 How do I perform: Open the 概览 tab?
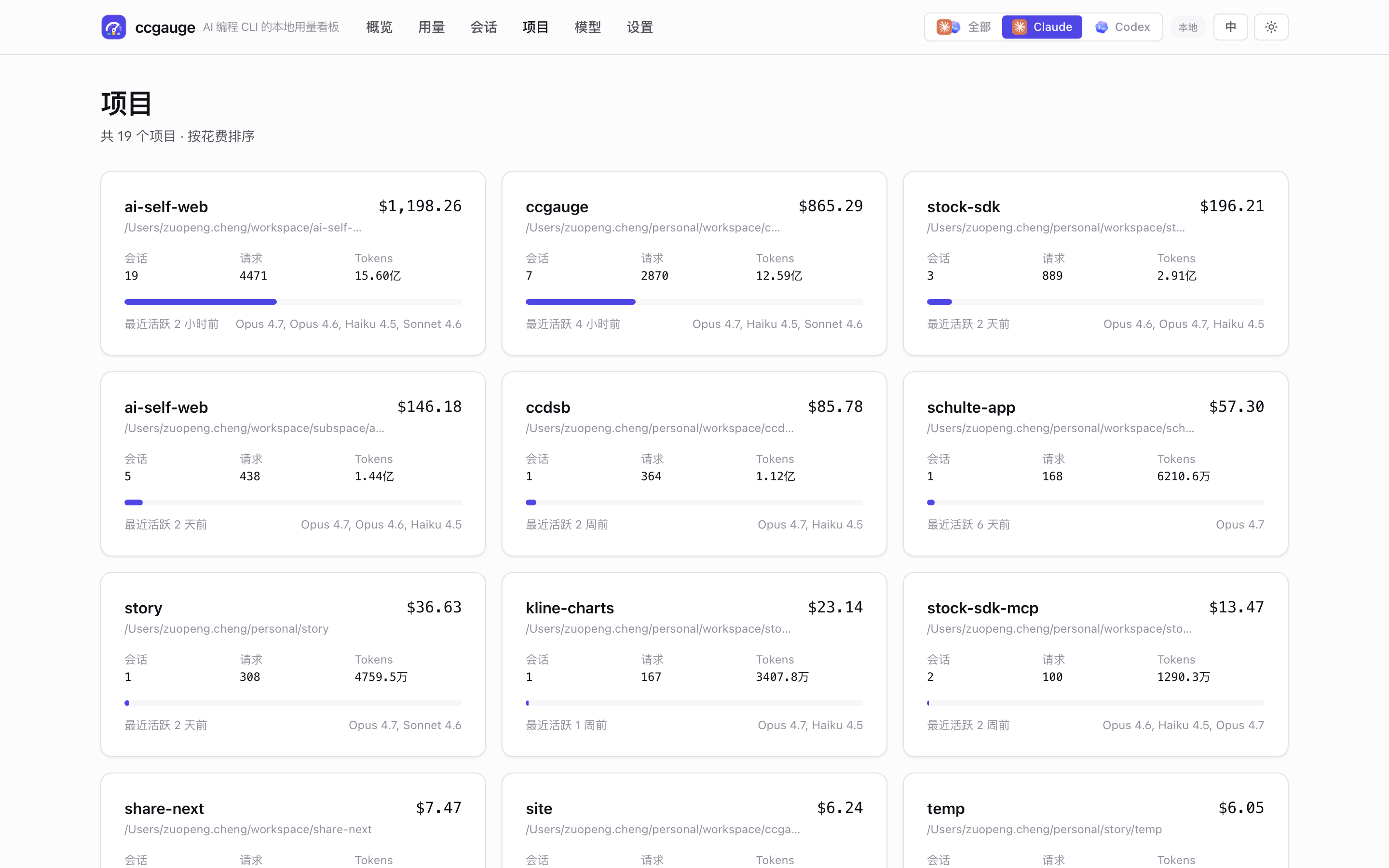[x=380, y=27]
